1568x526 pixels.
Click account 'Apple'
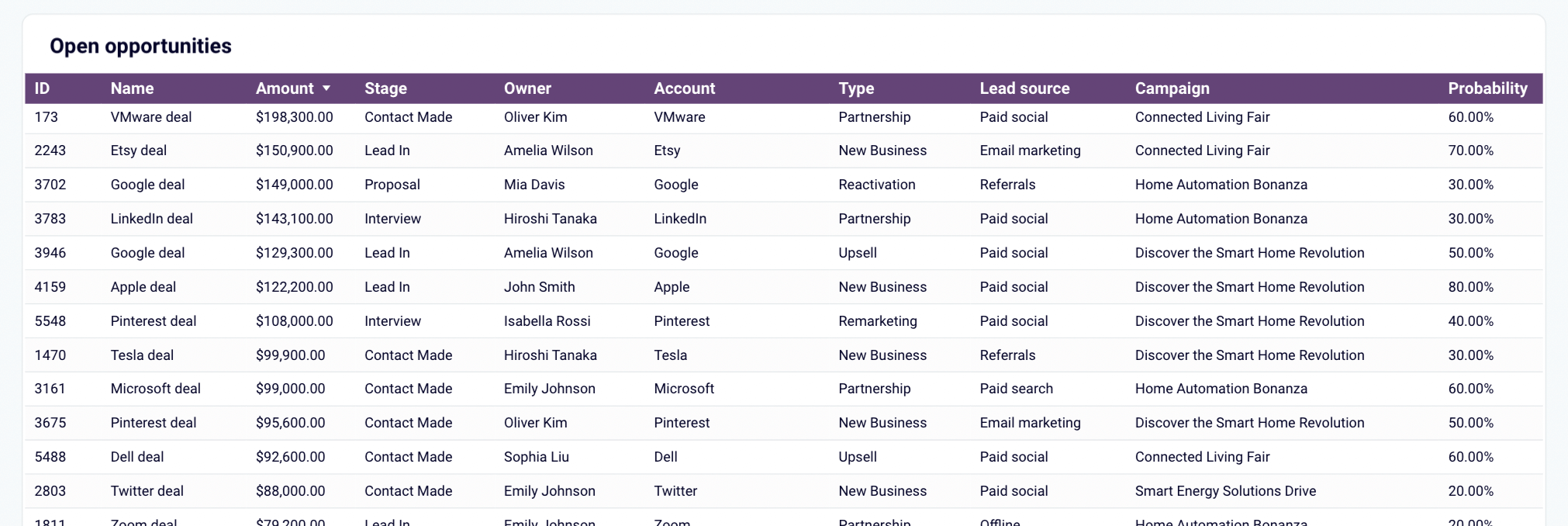[x=672, y=287]
